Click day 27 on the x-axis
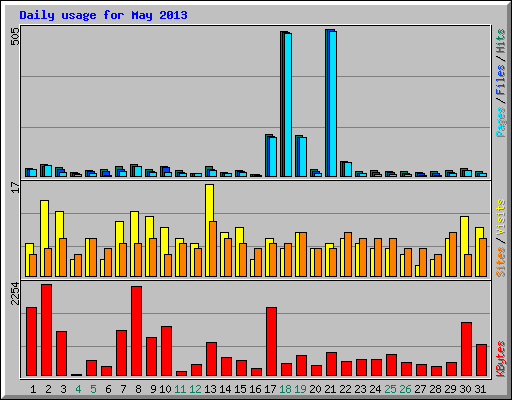The height and width of the screenshot is (400, 512). tap(420, 389)
